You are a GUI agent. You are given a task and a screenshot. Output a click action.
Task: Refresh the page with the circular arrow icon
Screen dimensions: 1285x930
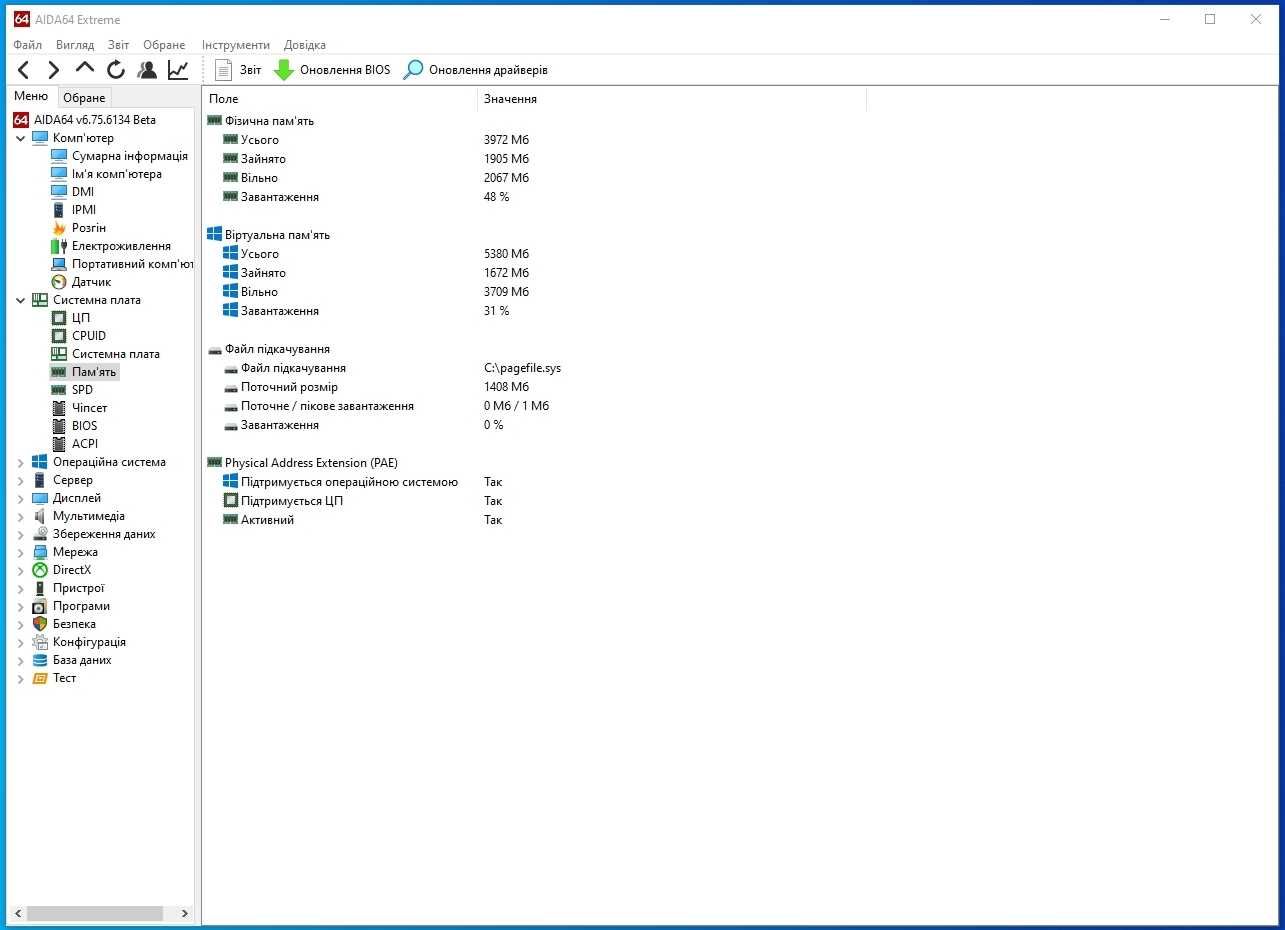[x=116, y=70]
